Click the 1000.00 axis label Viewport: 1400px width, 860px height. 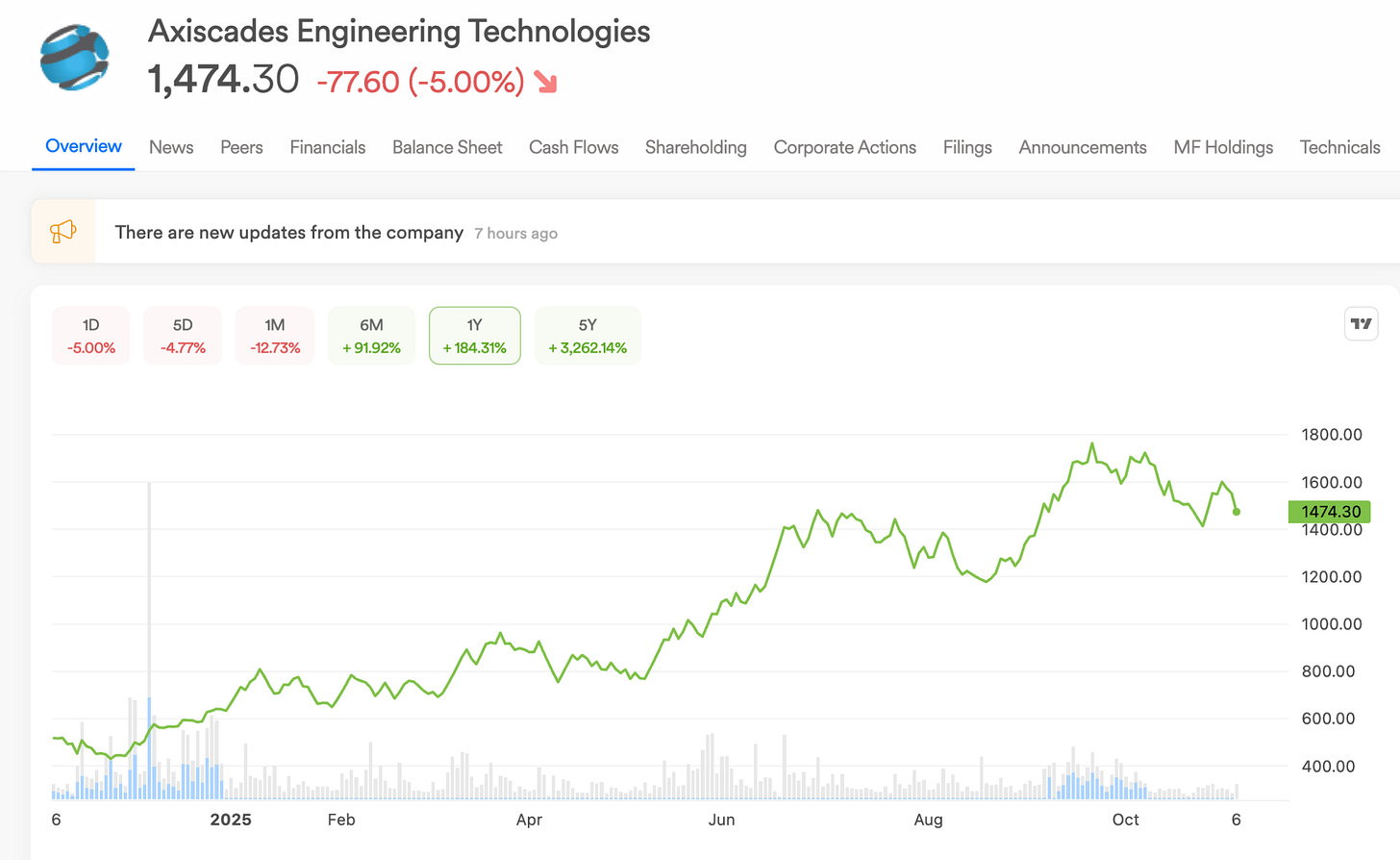(x=1332, y=623)
